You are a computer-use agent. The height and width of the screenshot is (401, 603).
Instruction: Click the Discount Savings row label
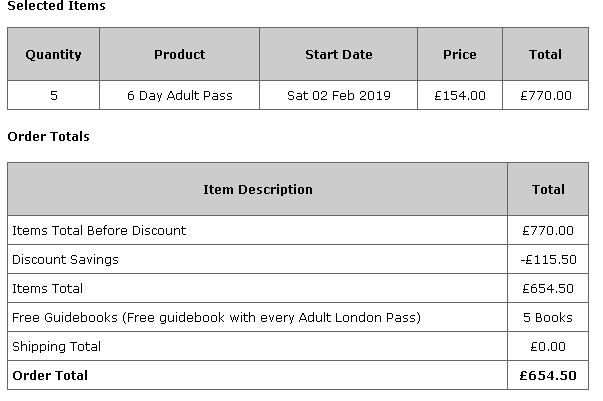click(x=65, y=259)
